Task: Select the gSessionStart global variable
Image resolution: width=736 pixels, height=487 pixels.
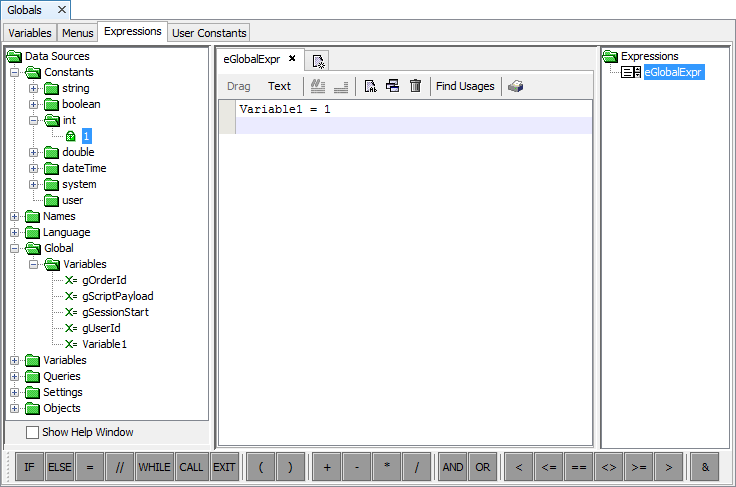Action: click(115, 312)
